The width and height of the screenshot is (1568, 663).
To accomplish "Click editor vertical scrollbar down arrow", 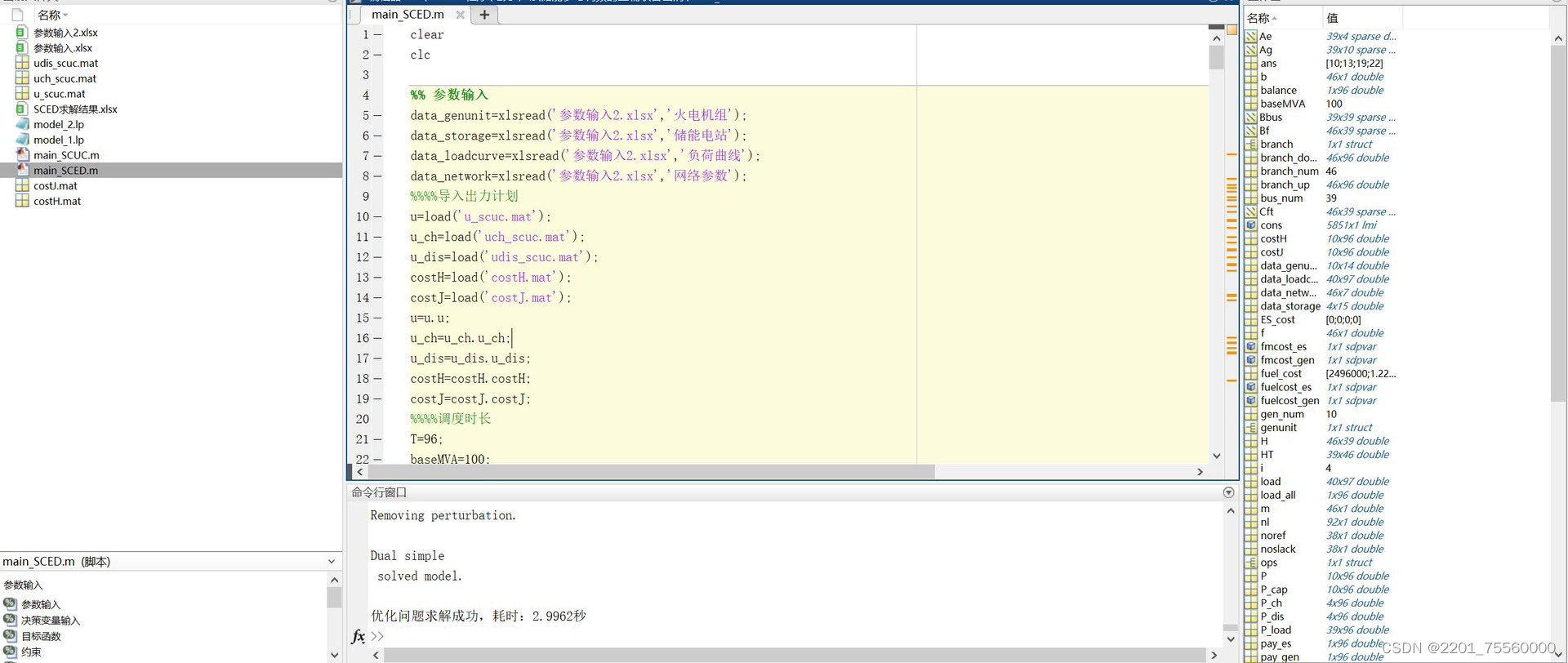I will pyautogui.click(x=1216, y=456).
